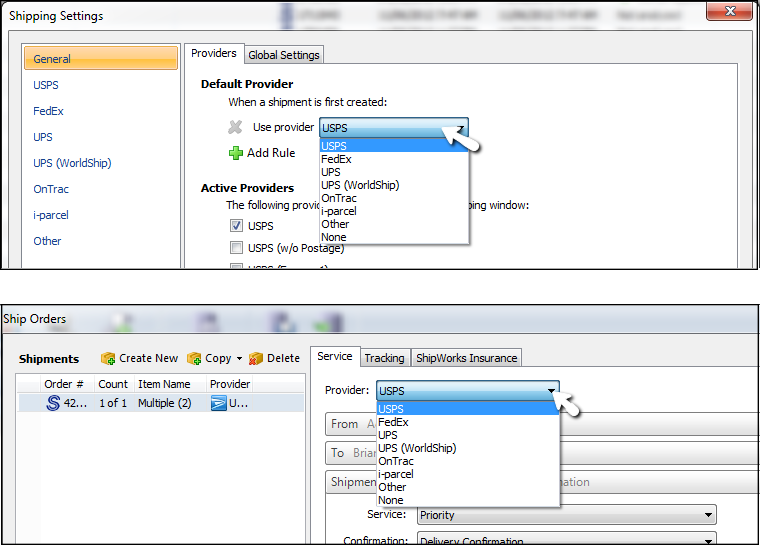Click the Copy package icon
Screen dimensions: 760x546
[x=194, y=358]
